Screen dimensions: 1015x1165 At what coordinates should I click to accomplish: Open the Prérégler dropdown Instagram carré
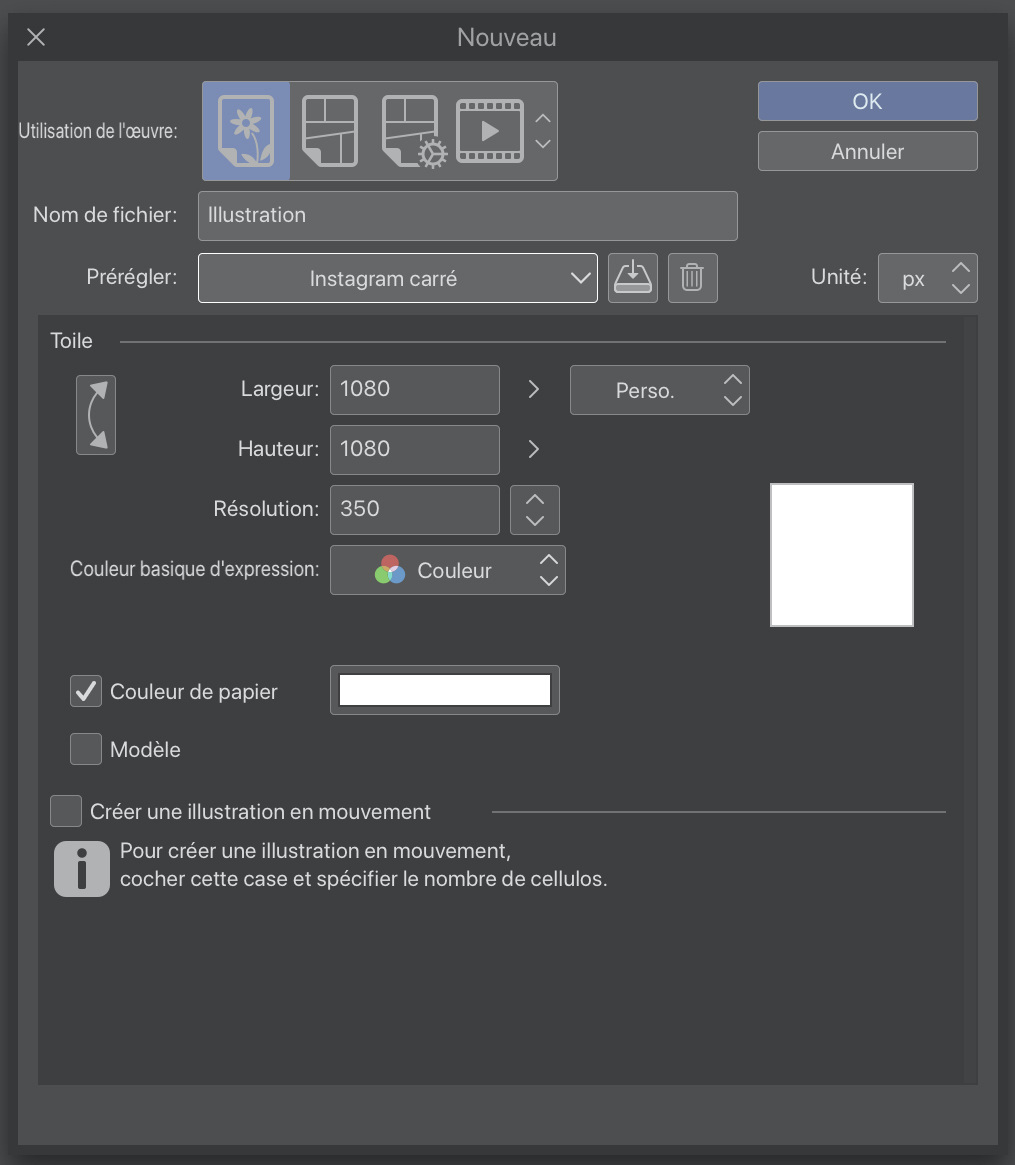tap(397, 278)
